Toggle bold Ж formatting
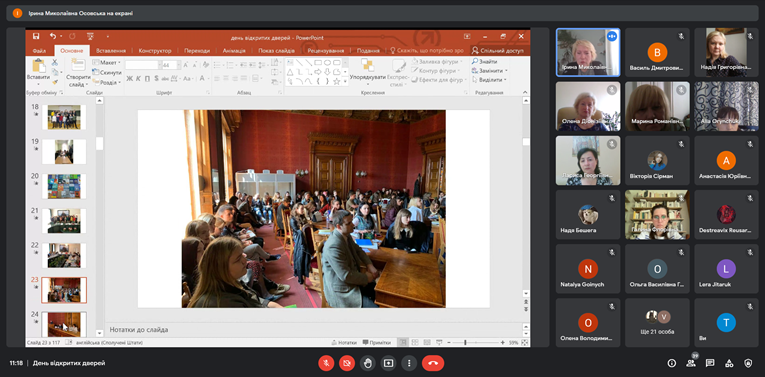 (130, 79)
